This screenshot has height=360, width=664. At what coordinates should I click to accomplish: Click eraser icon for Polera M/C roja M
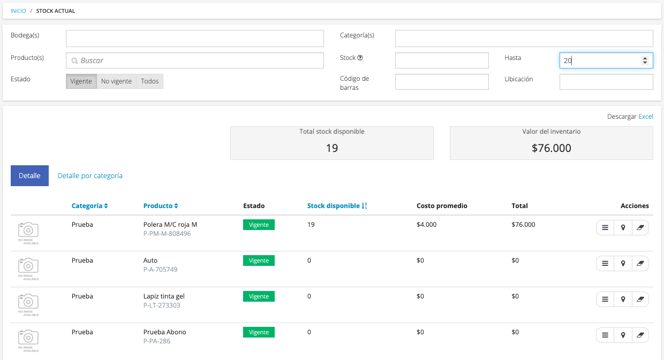(x=640, y=228)
